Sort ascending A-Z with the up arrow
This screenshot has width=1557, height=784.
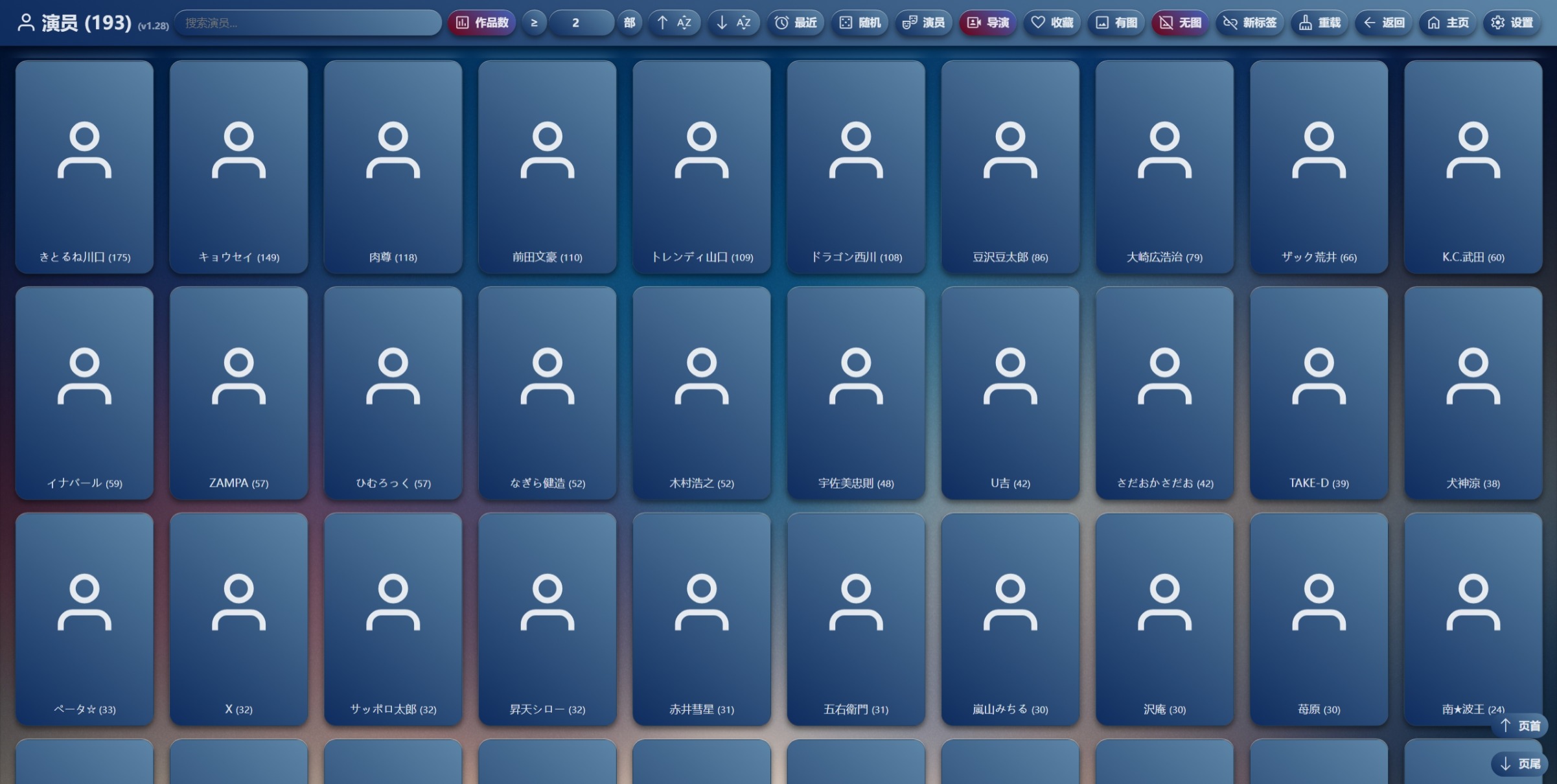click(674, 23)
